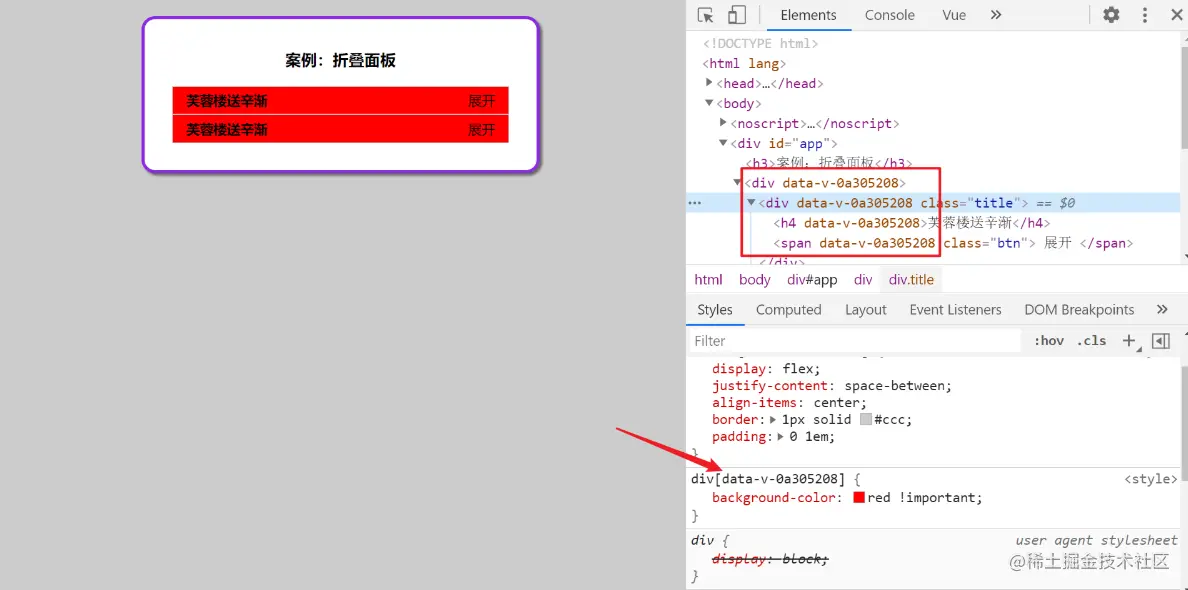
Task: Edit the red !important value
Action: coord(924,498)
